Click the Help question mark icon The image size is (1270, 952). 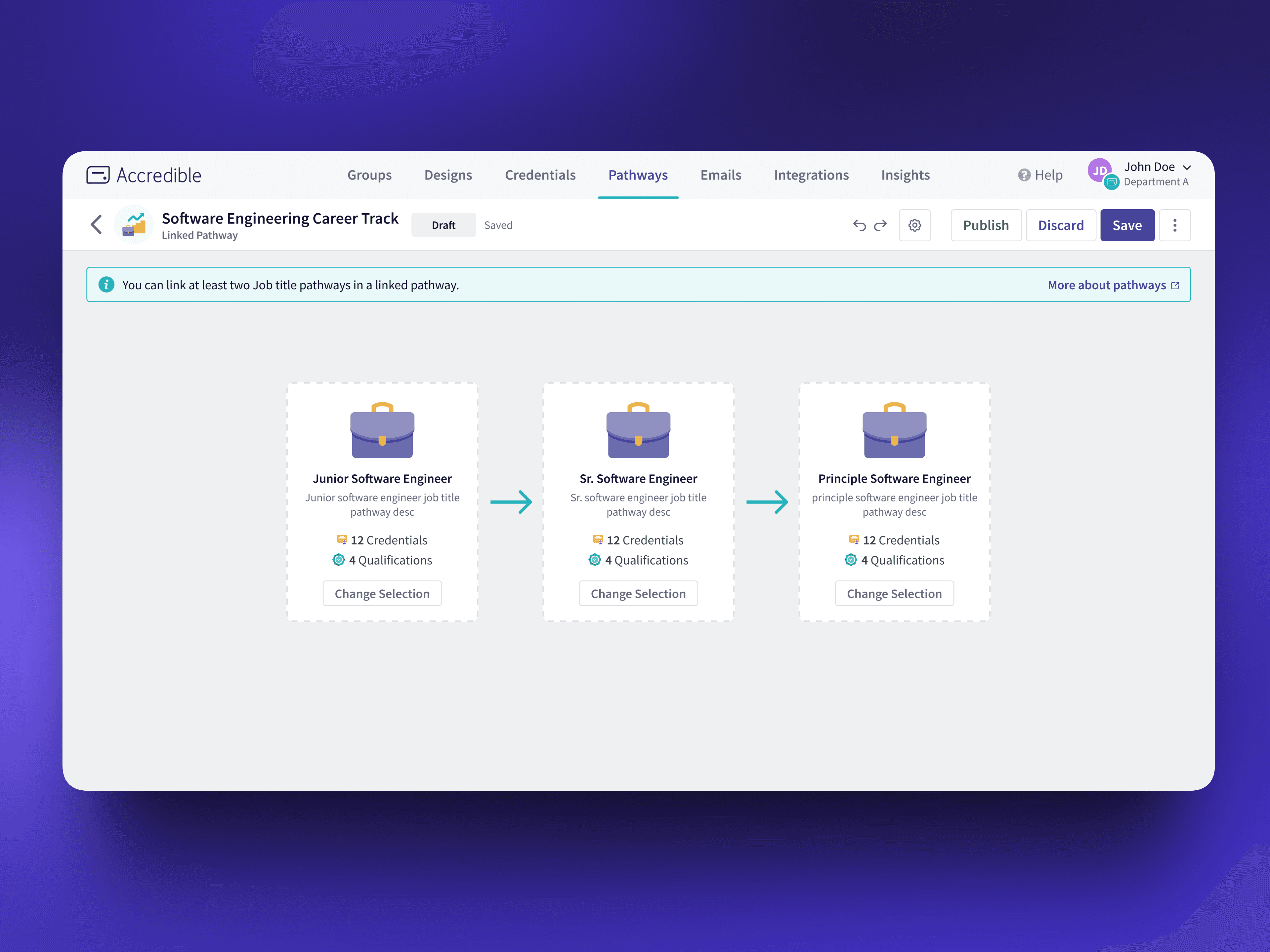click(1024, 175)
